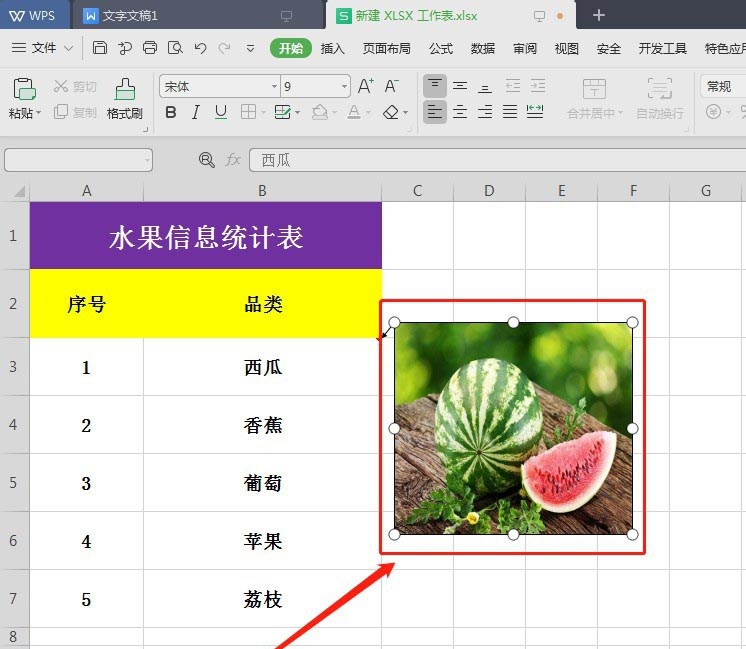Open the font name dropdown showing 宋体
Viewport: 746px width, 649px height.
tap(220, 87)
